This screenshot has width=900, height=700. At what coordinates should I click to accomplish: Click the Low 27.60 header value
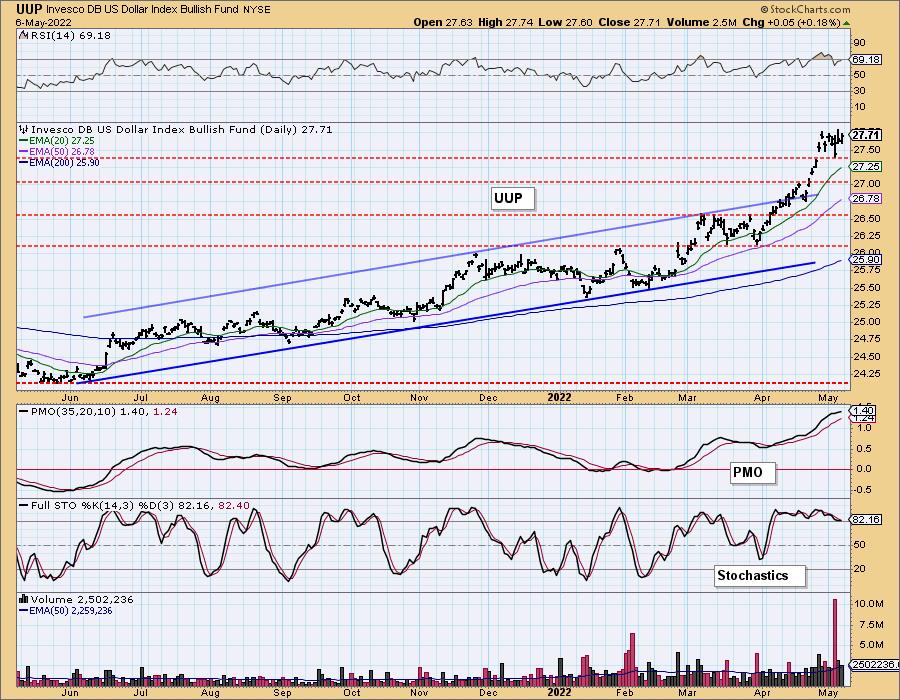565,22
